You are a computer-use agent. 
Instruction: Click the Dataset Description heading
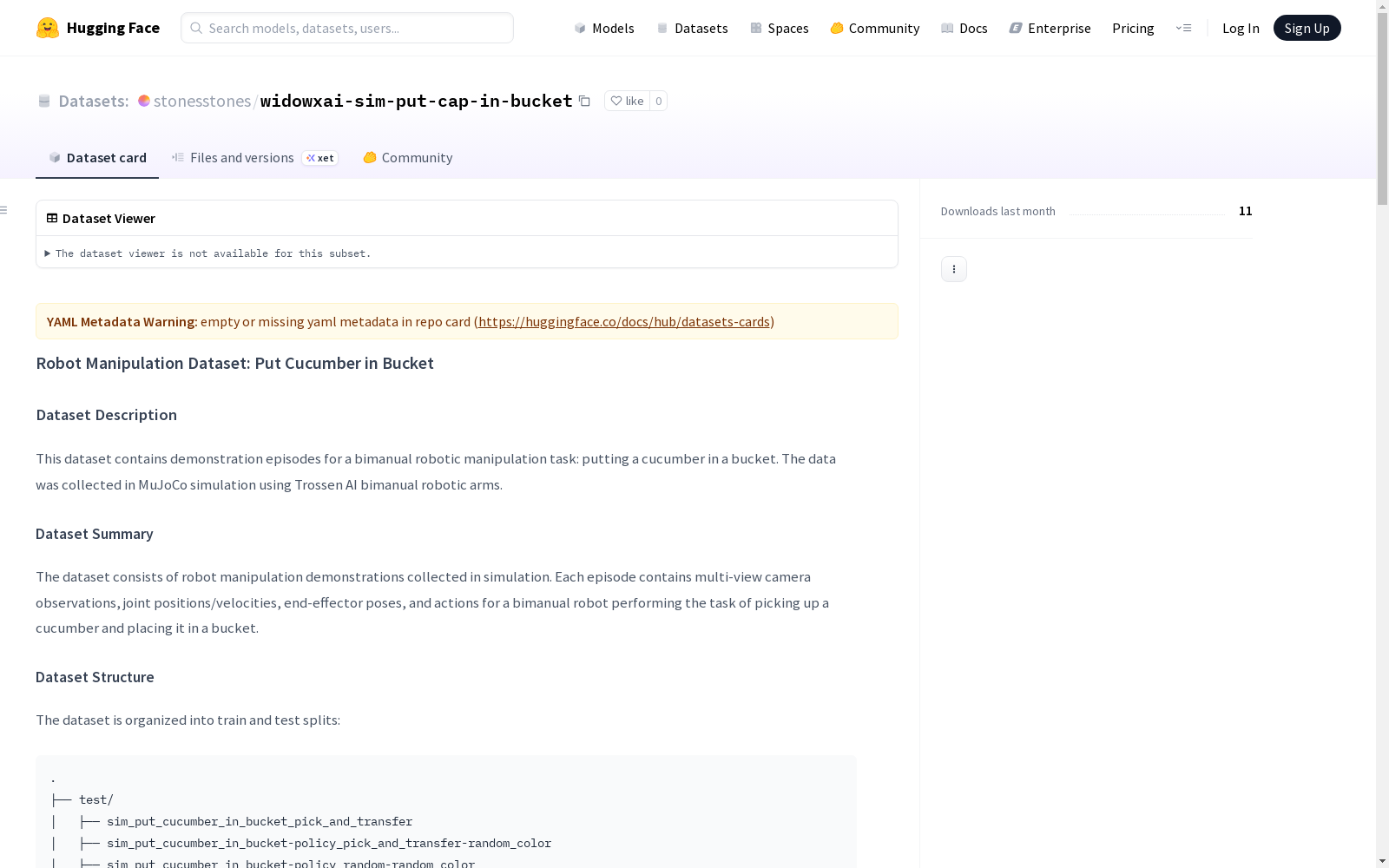click(107, 415)
